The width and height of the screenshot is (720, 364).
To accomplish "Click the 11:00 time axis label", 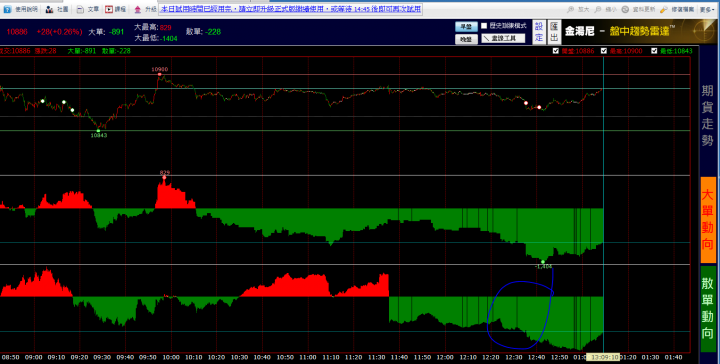I will tap(308, 357).
